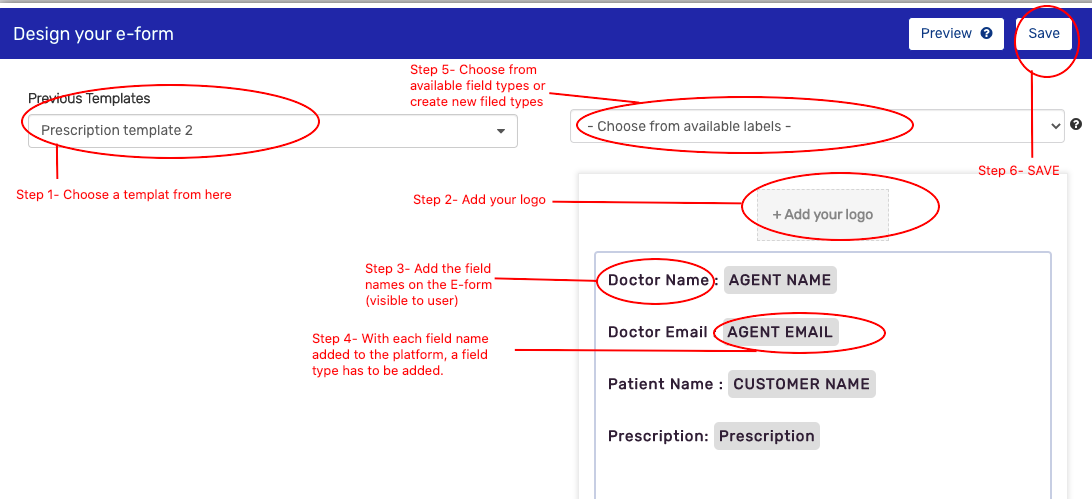Click the dropdown arrow of Previous Templates

point(500,131)
